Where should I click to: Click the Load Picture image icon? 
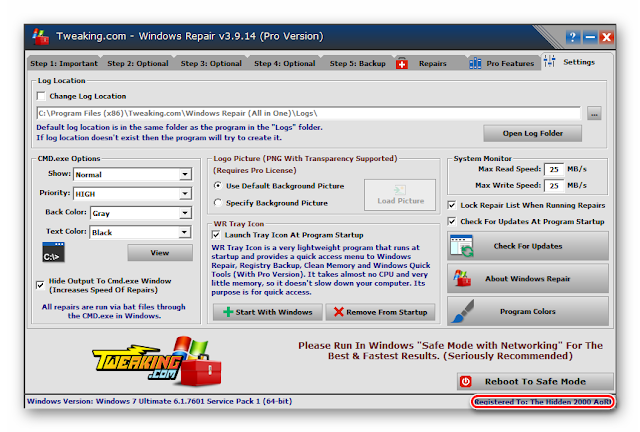[400, 190]
